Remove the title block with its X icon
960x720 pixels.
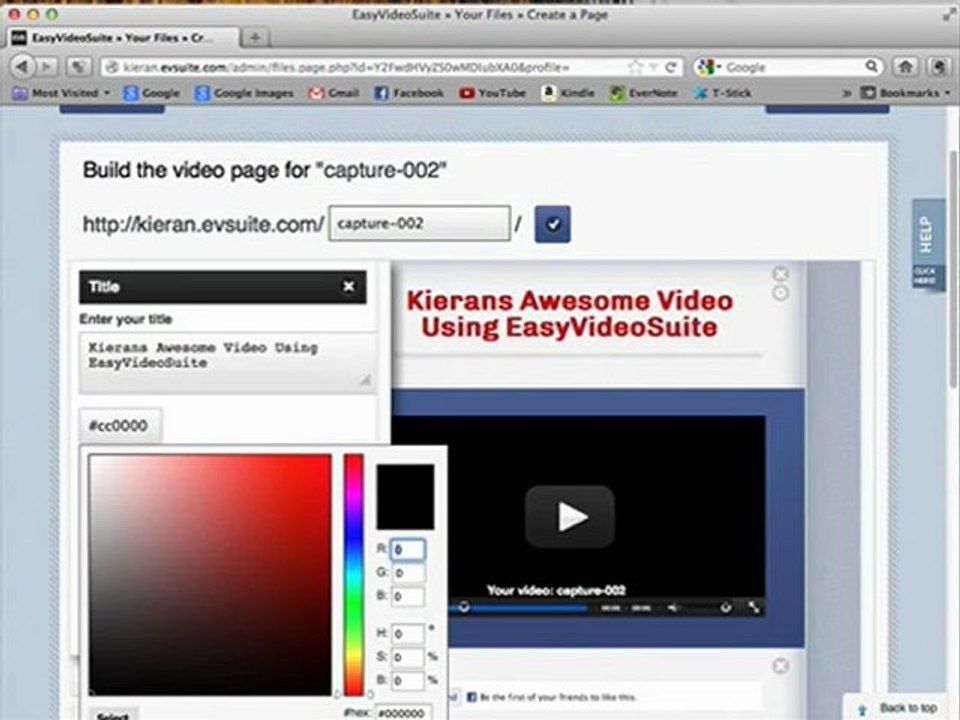tap(780, 273)
